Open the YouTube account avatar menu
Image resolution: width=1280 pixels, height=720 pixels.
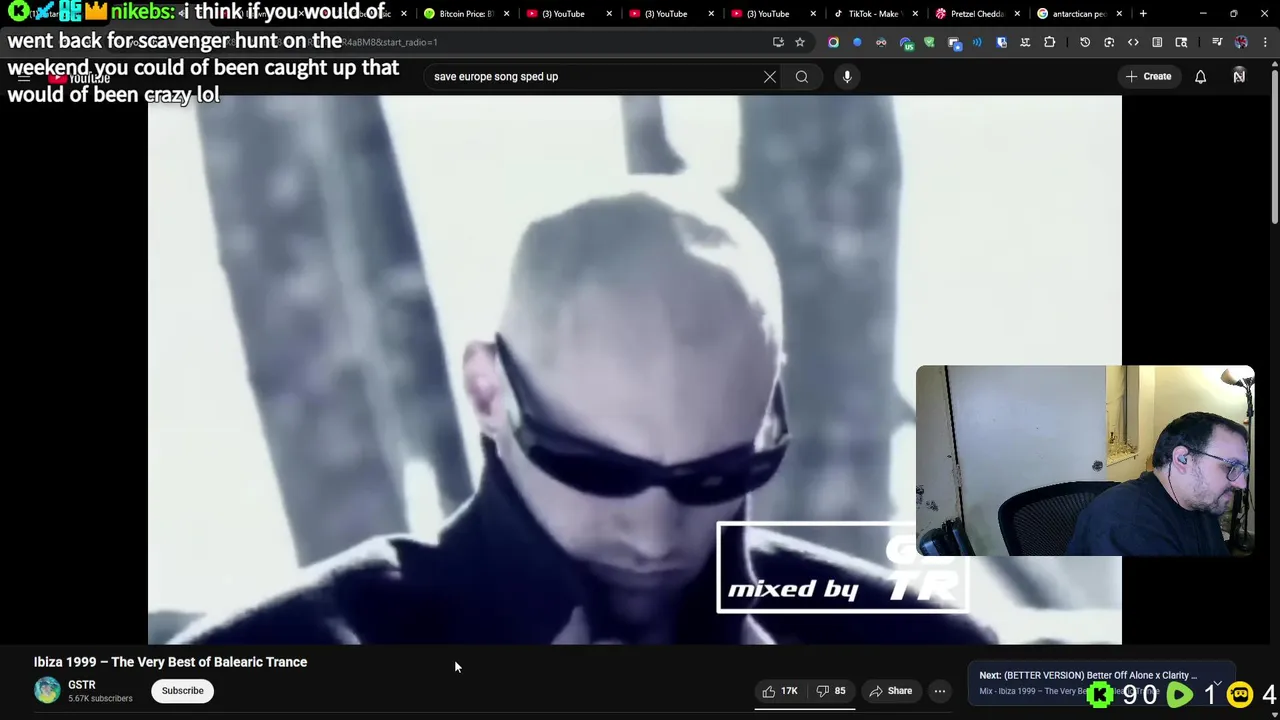1239,77
